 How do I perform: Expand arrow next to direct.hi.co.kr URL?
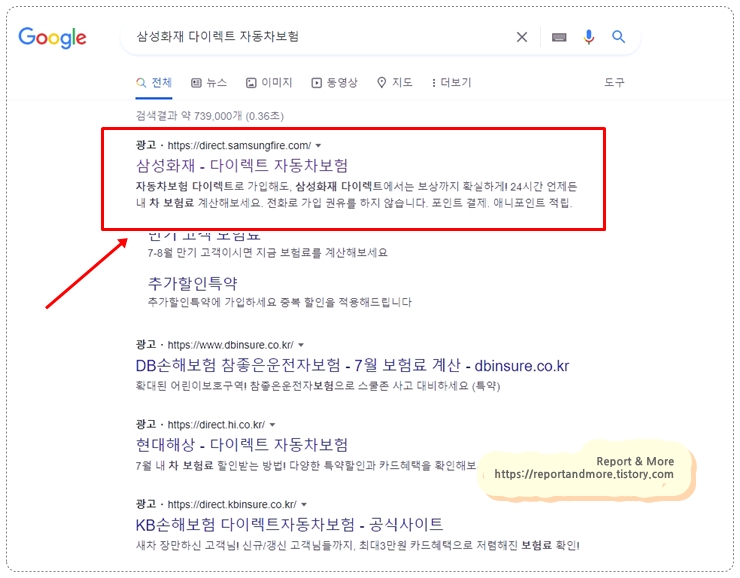tap(272, 425)
